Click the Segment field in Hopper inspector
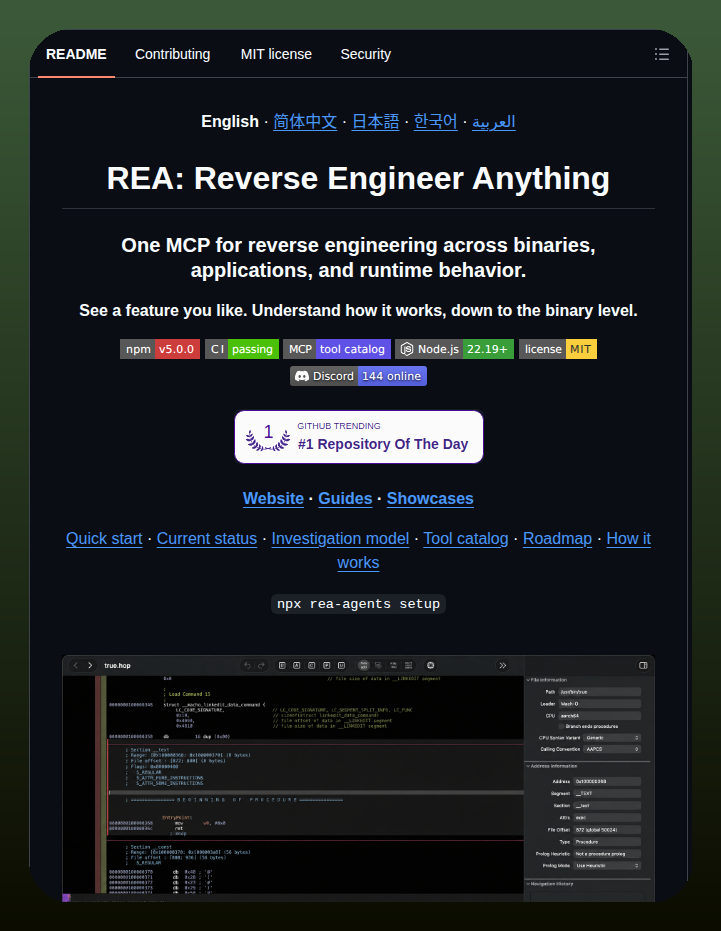The image size is (721, 931). click(608, 793)
